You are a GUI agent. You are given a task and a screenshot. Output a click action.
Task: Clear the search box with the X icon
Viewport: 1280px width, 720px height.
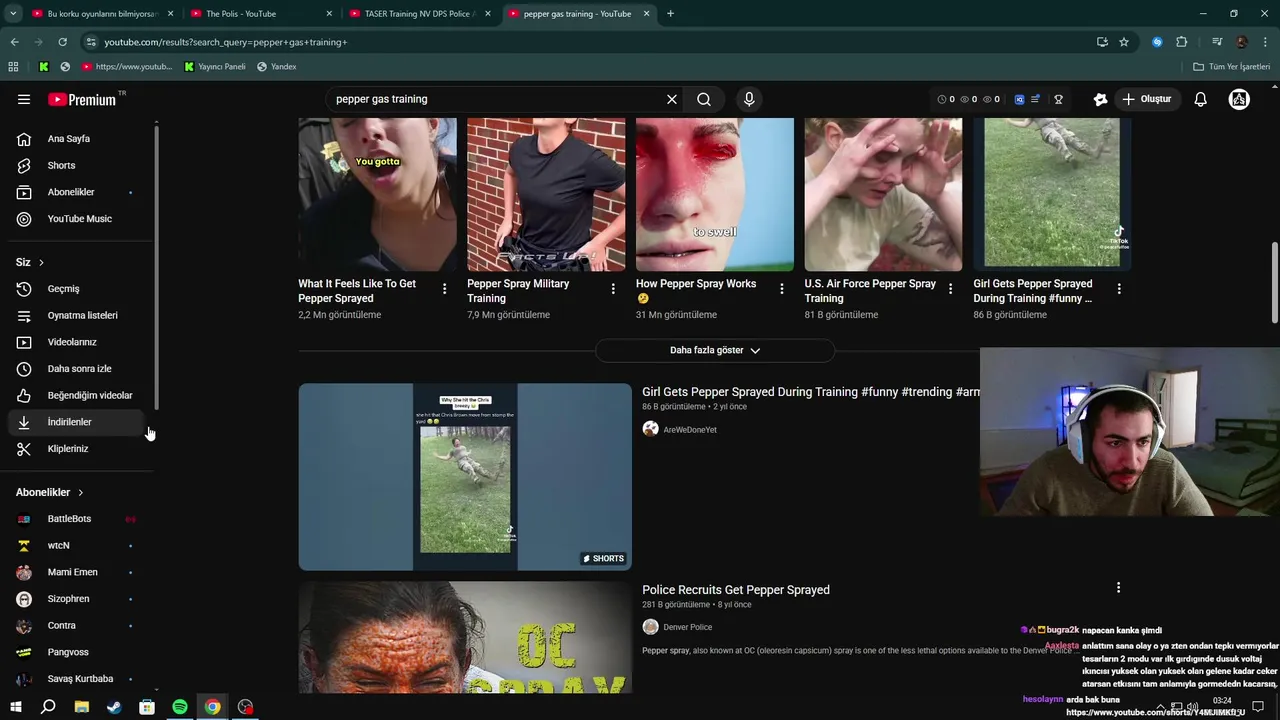[x=672, y=99]
